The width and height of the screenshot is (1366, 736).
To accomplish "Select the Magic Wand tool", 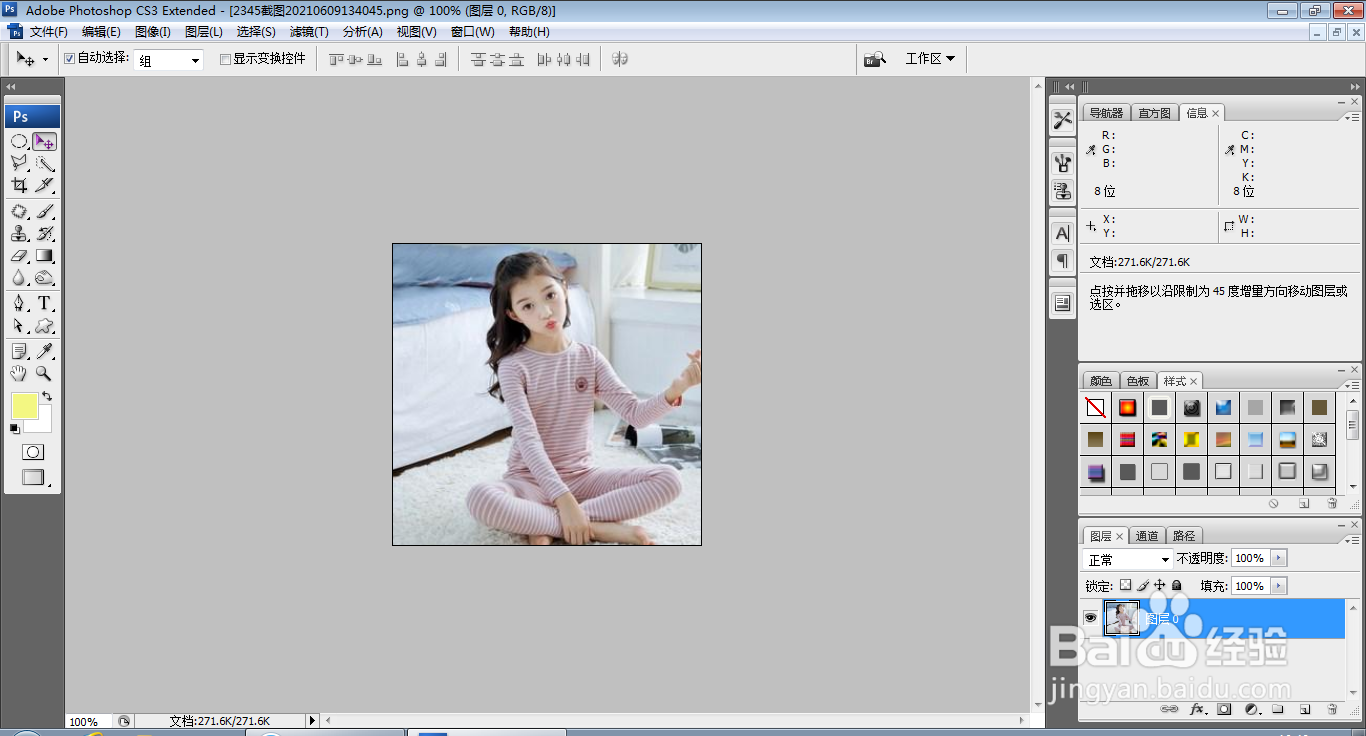I will point(45,164).
